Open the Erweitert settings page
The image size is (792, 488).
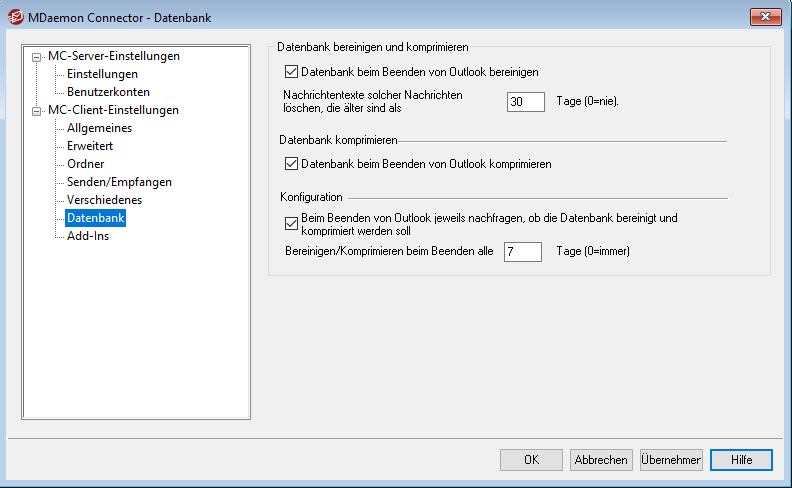(x=90, y=146)
